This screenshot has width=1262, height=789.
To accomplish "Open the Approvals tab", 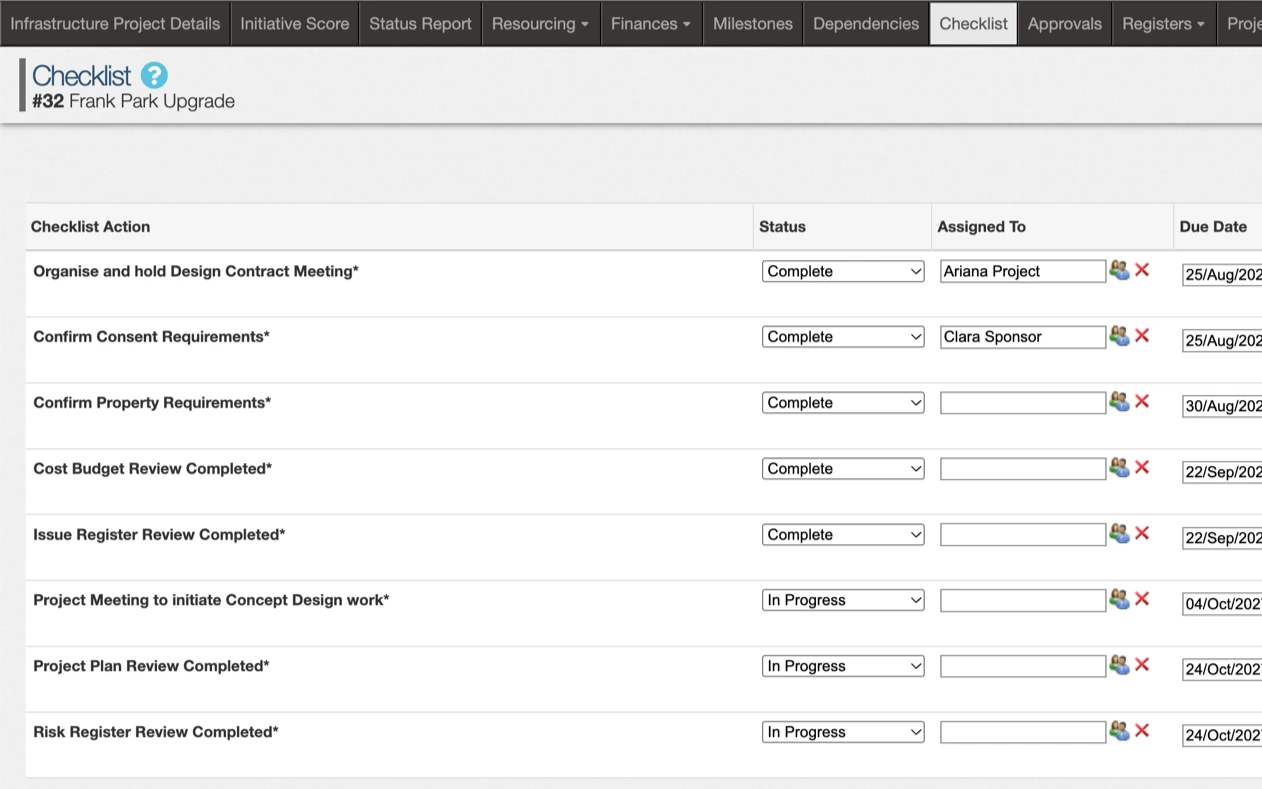I will (x=1065, y=23).
